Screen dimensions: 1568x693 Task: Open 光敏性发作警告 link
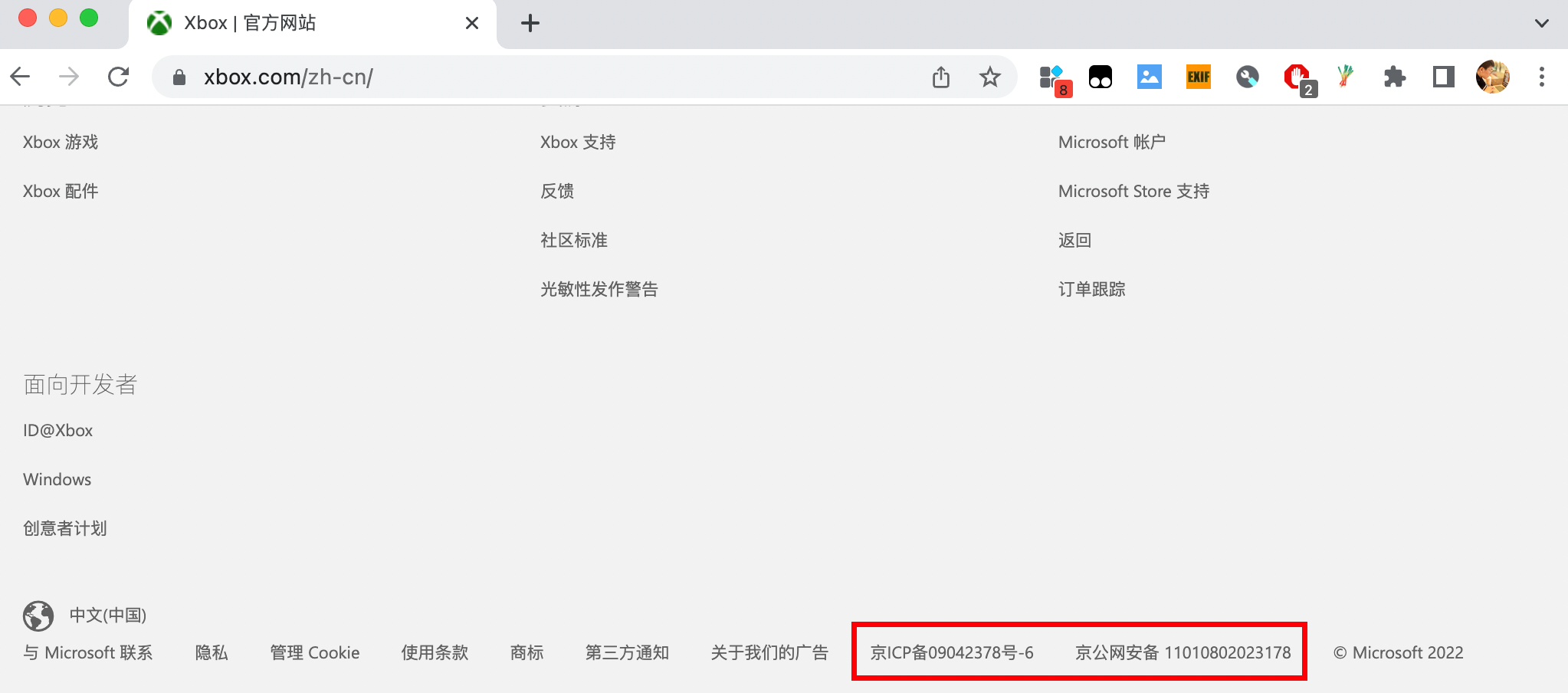[599, 290]
